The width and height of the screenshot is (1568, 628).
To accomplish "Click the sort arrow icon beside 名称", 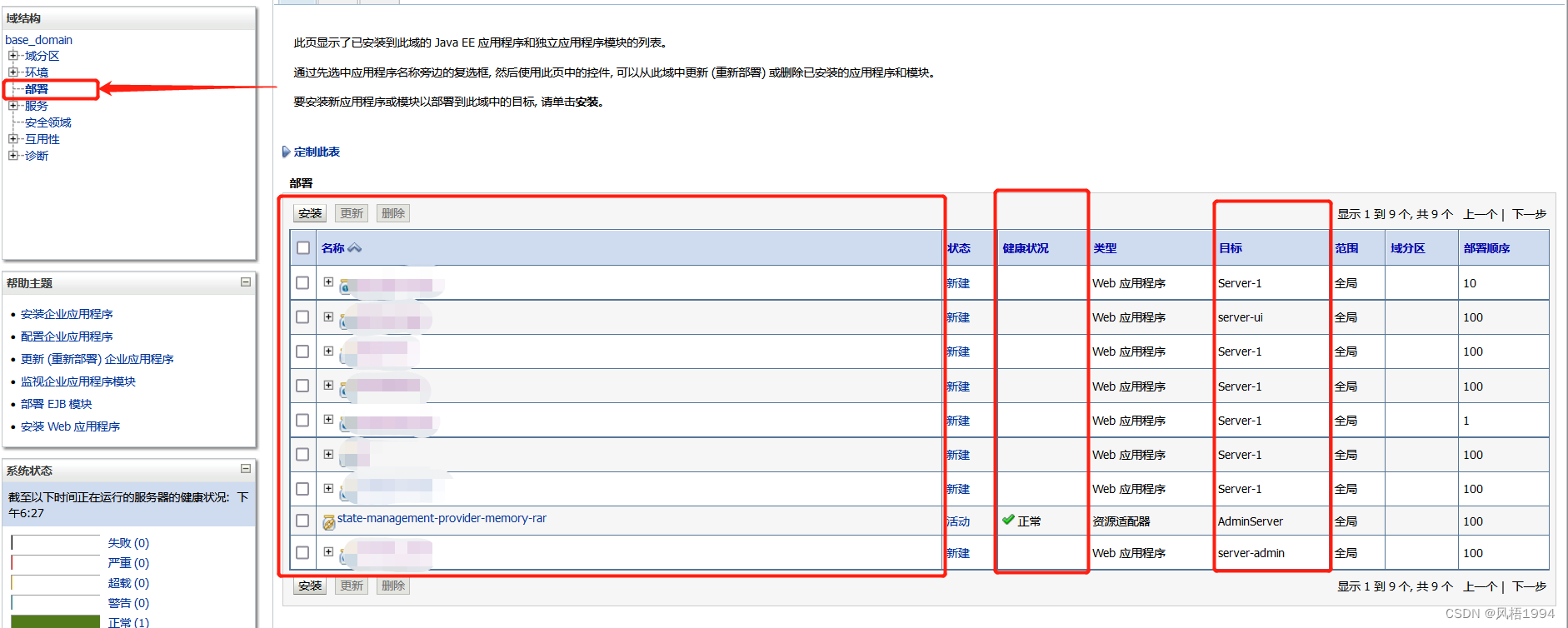I will [x=355, y=248].
